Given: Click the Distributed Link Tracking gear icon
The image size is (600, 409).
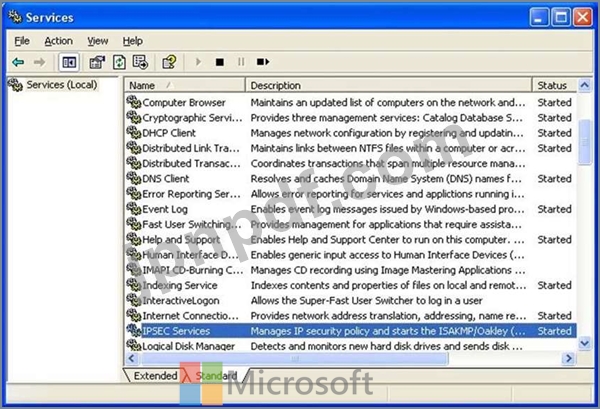Looking at the screenshot, I should coord(134,148).
